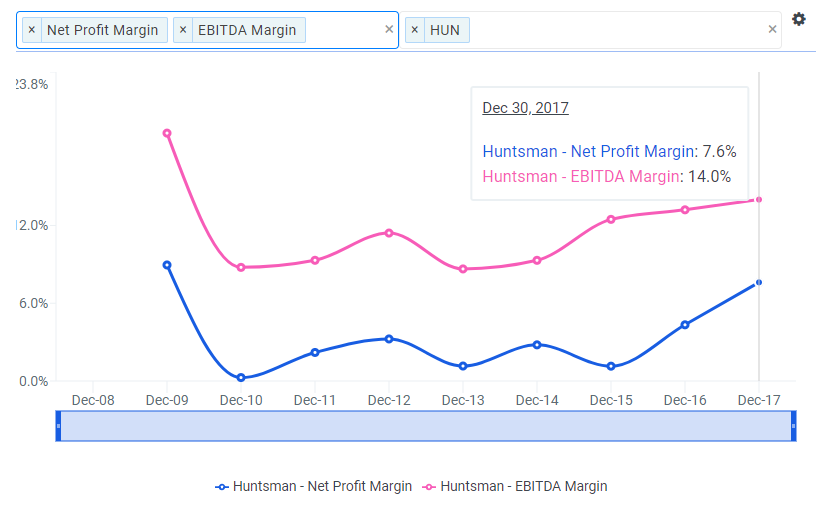This screenshot has height=508, width=829.
Task: Select the Dec-17 EBITDA Margin data point
Action: tap(759, 200)
